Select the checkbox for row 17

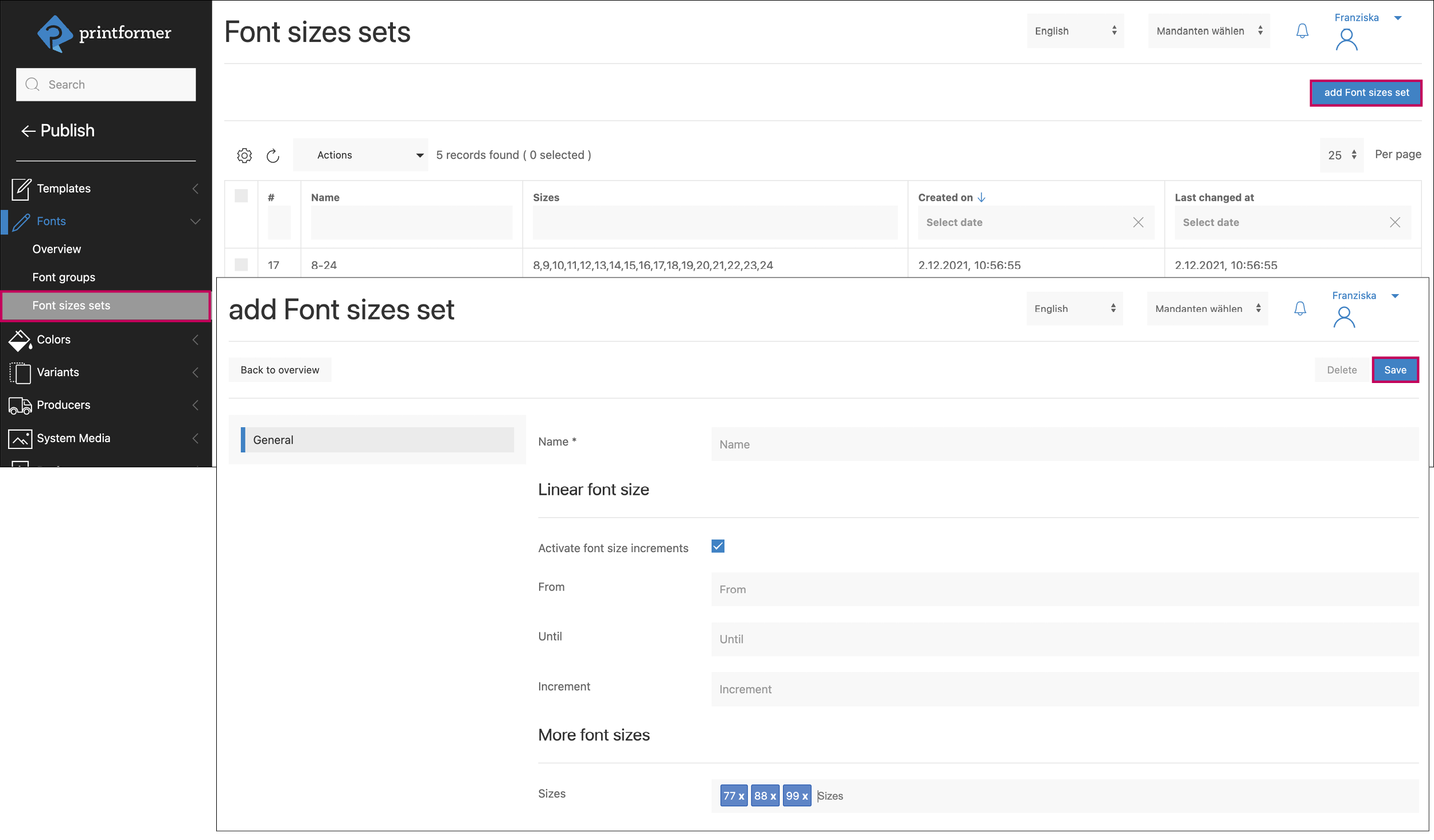[x=241, y=265]
